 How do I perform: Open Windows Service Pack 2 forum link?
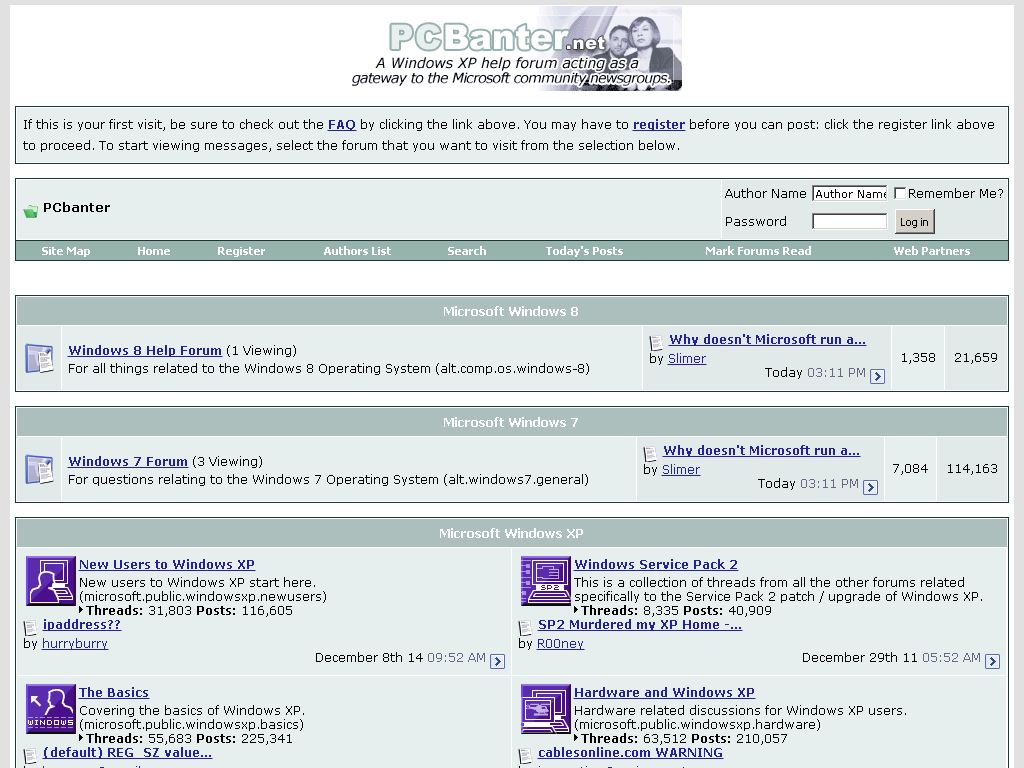pyautogui.click(x=656, y=564)
